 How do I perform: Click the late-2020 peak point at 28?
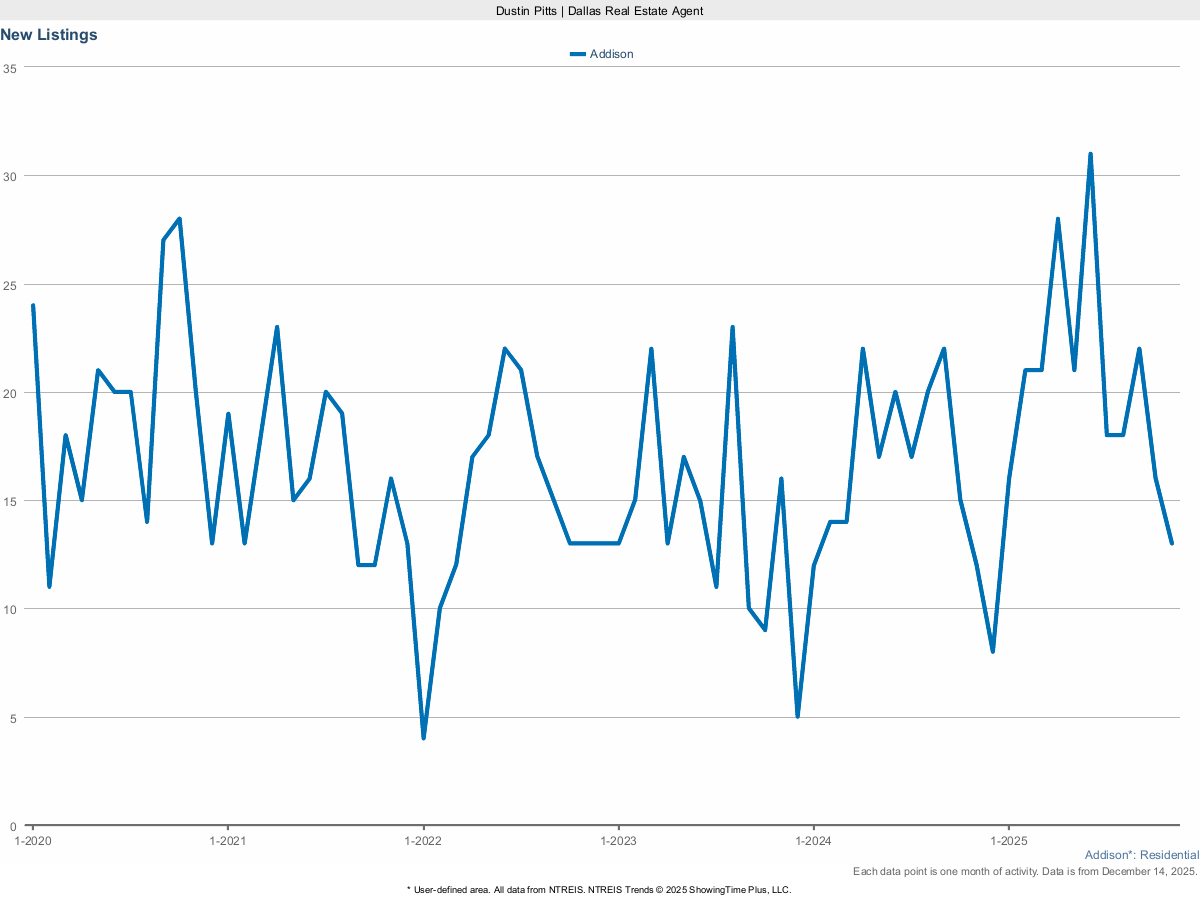click(179, 219)
